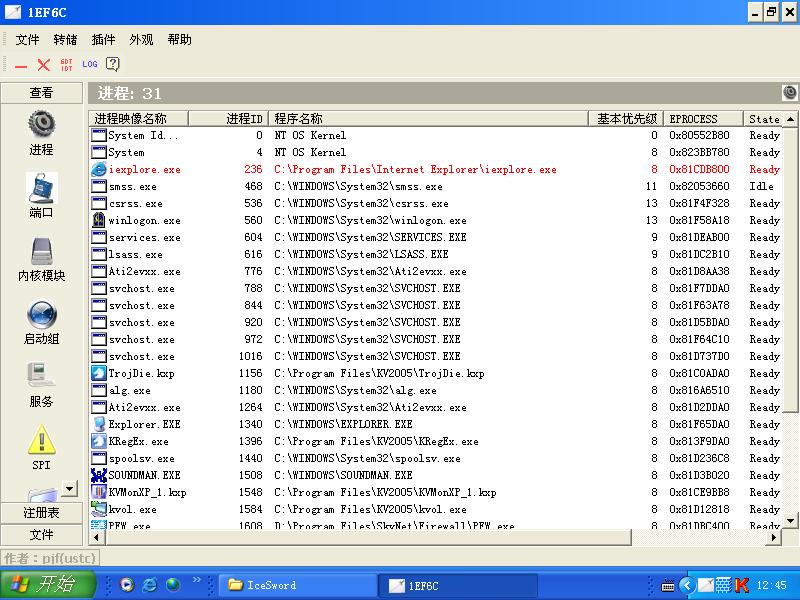Viewport: 800px width, 600px height.
Task: Expand quick launch chevron on taskbar
Action: coord(196,580)
